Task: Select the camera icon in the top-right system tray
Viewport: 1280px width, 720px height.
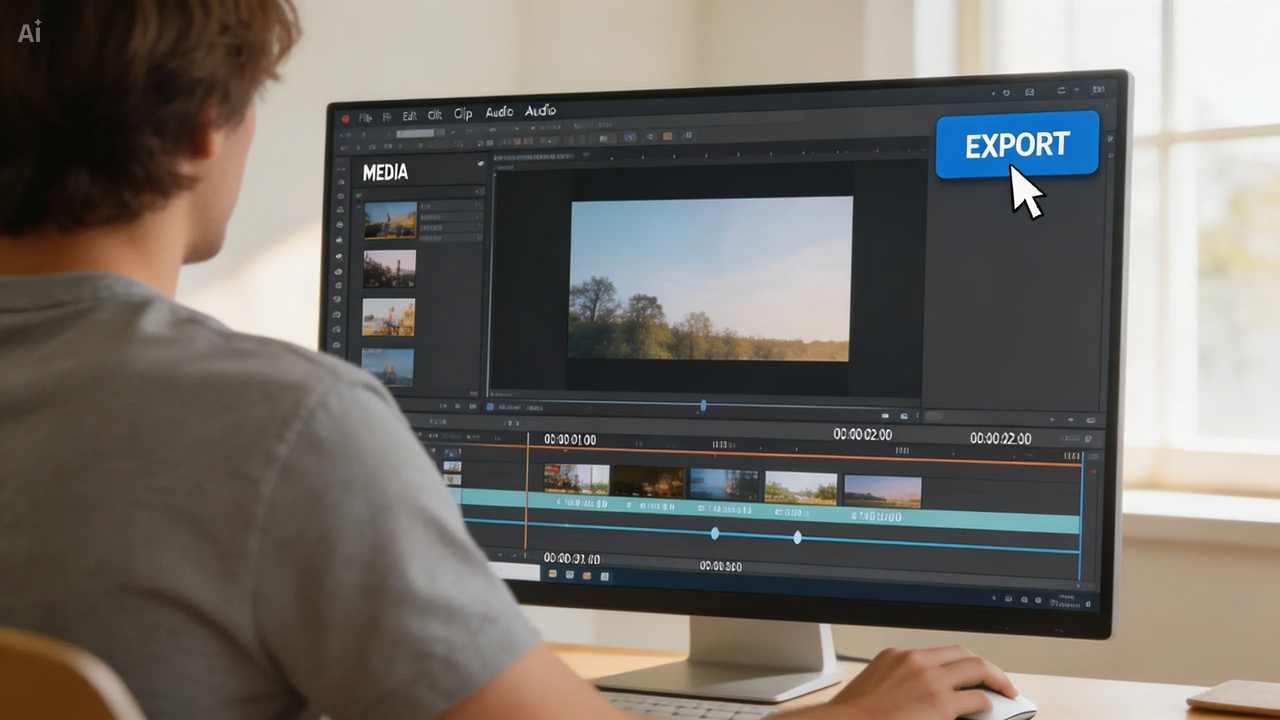Action: click(1029, 92)
